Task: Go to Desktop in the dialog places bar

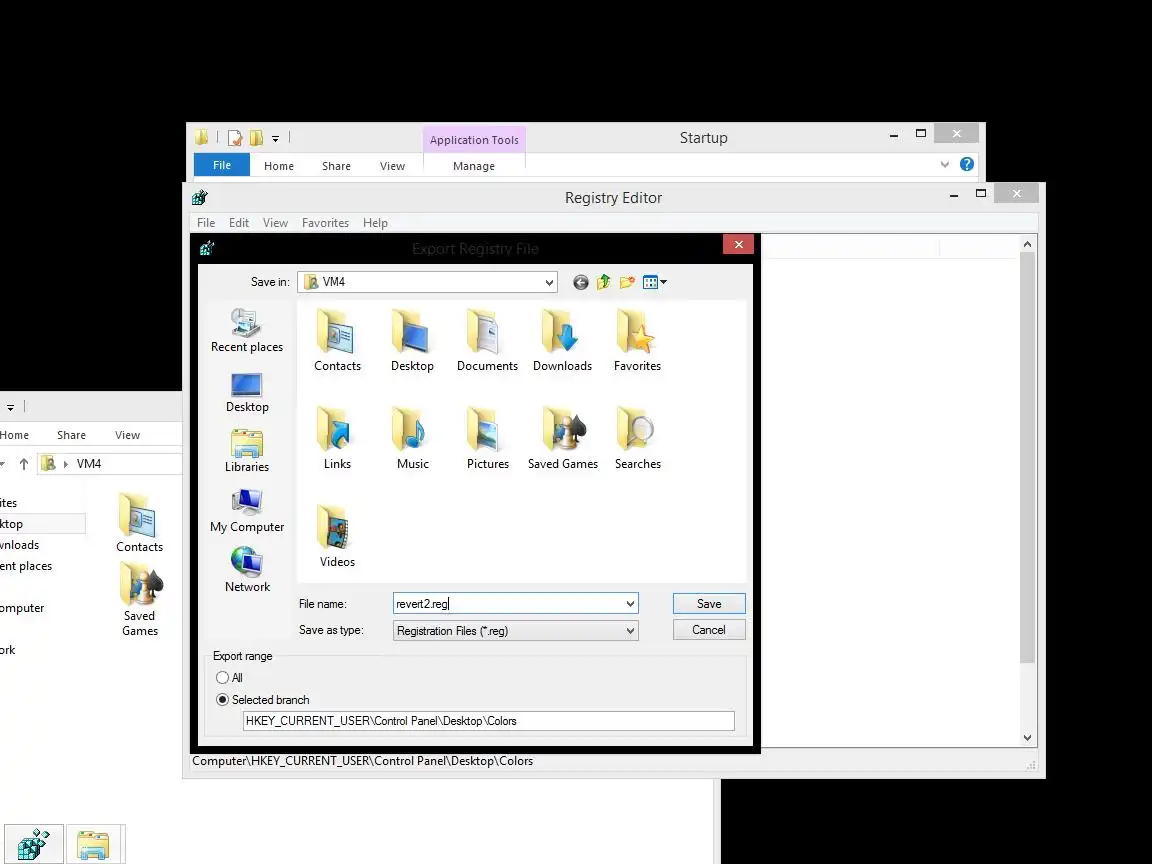Action: 247,393
